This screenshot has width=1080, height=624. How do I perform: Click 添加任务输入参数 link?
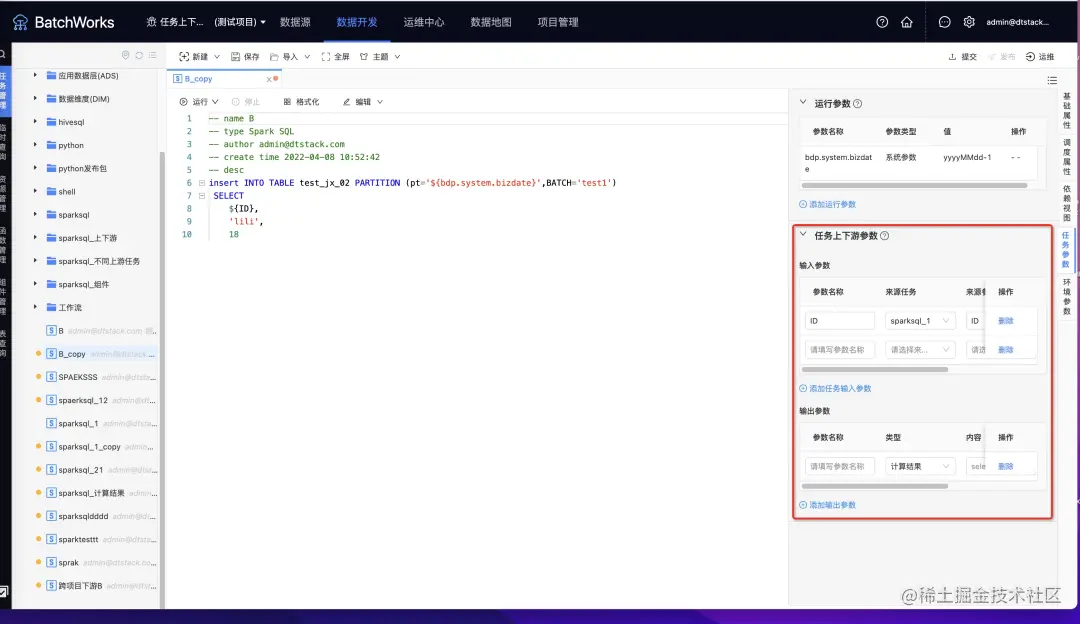tap(835, 388)
